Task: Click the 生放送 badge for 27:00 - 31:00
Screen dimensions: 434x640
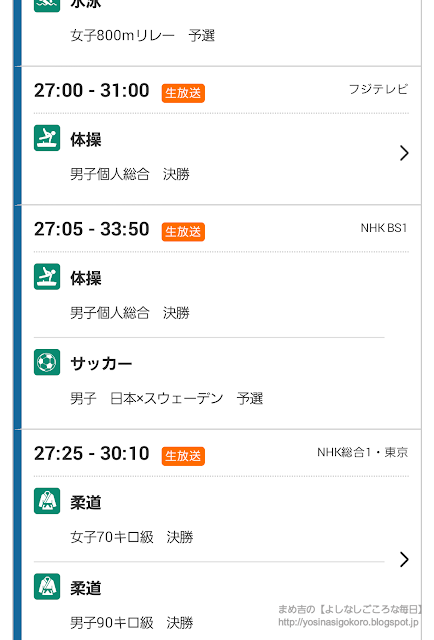Action: [183, 93]
